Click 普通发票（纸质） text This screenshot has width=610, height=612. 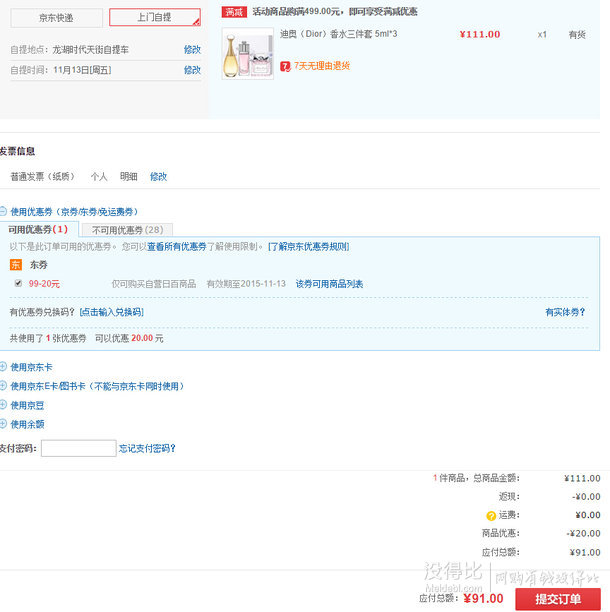point(43,176)
